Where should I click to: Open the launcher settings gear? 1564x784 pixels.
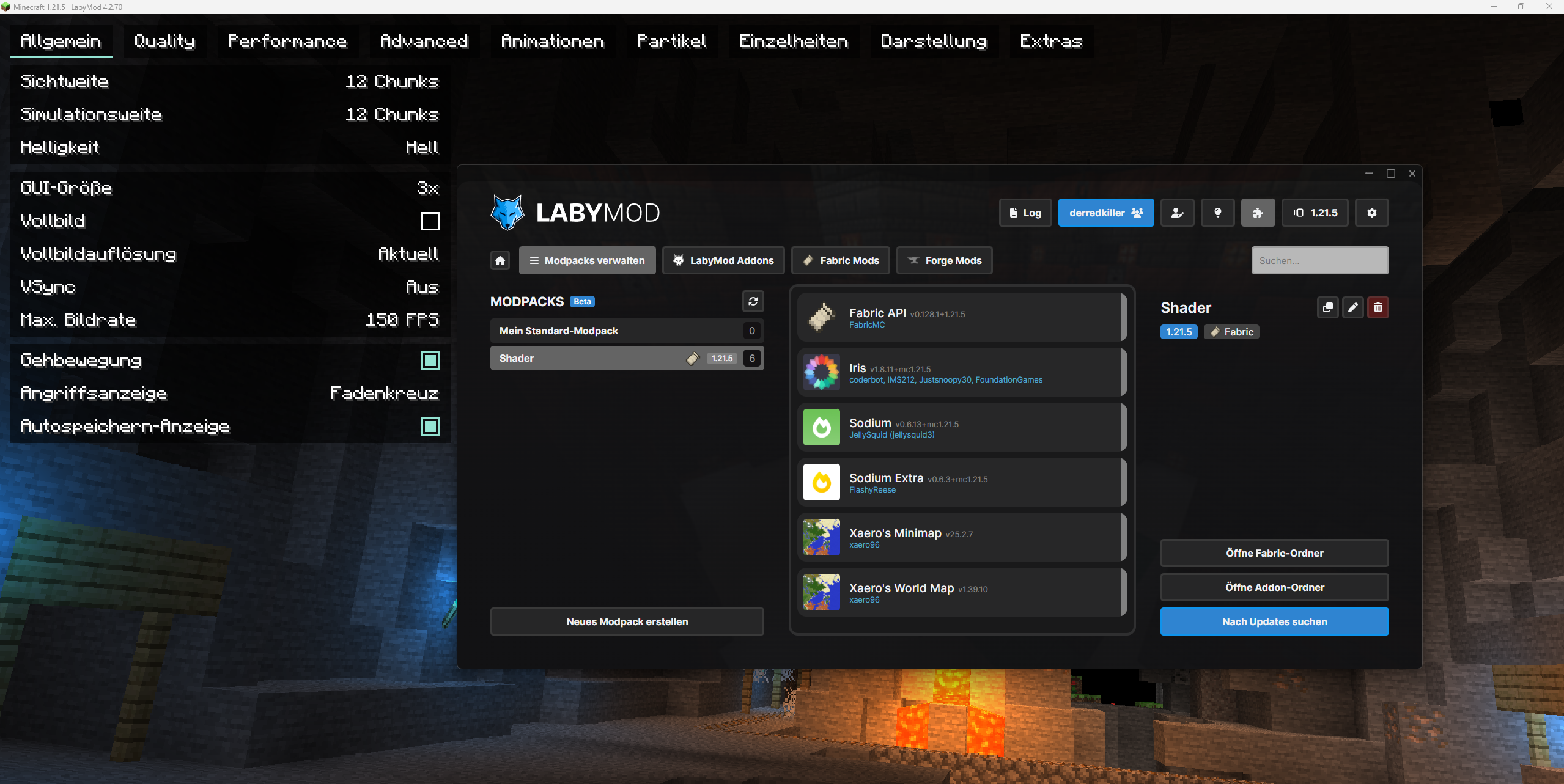click(1371, 213)
